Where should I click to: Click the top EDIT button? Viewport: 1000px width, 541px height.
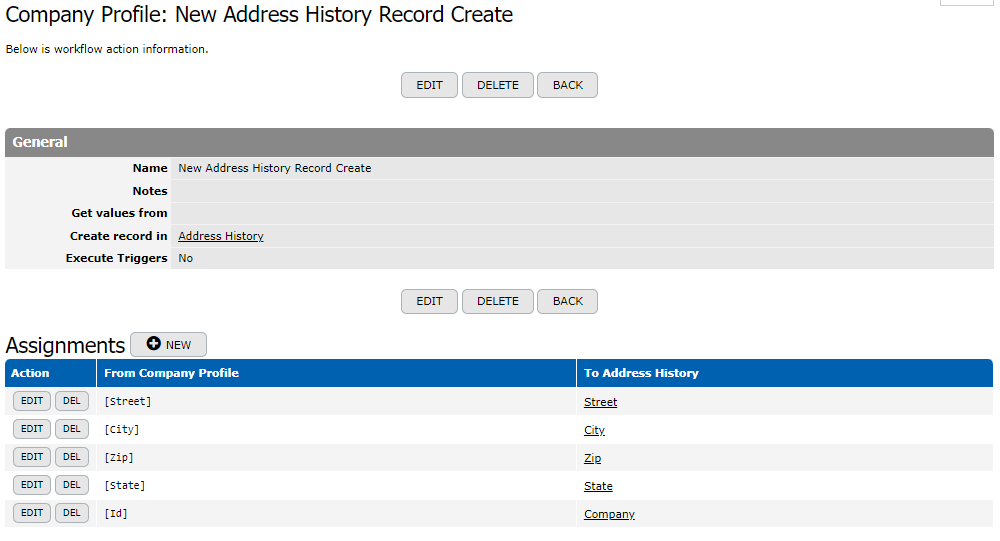[x=429, y=85]
